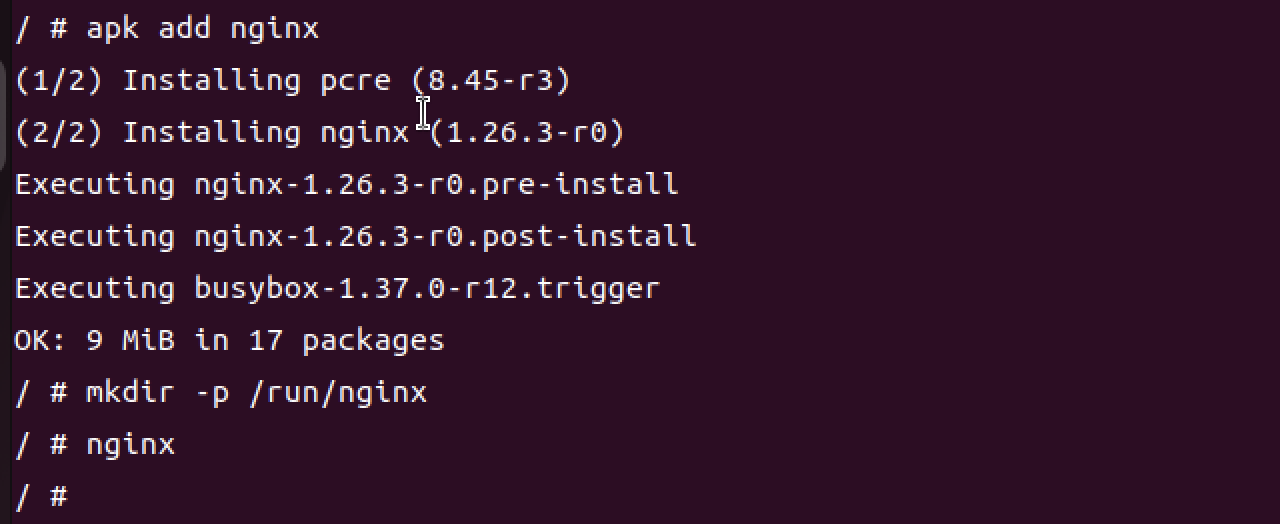The height and width of the screenshot is (524, 1280).
Task: Click the standalone 'nginx' command line
Action: [x=131, y=445]
